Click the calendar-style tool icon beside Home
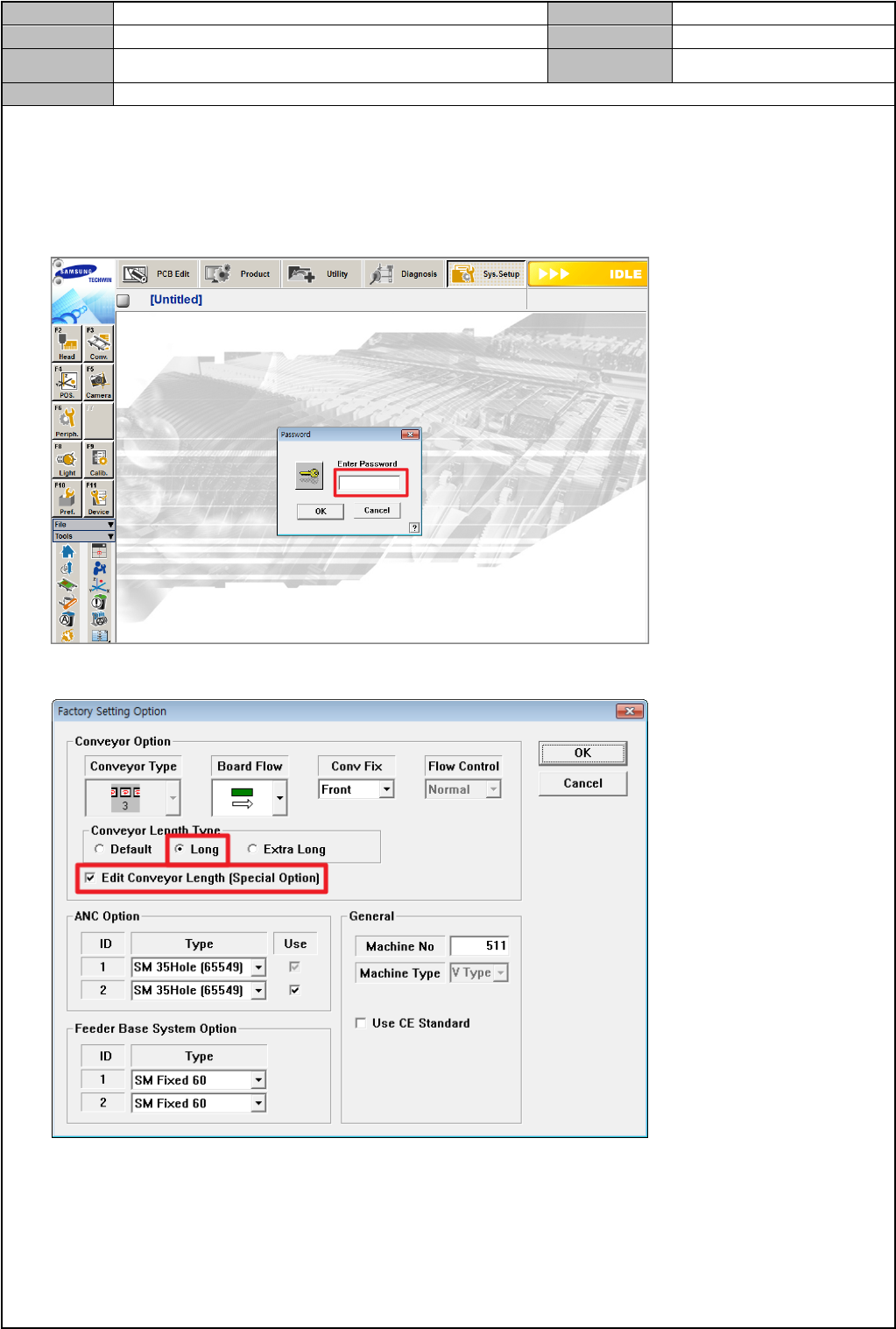This screenshot has height=1329, width=896. pos(99,551)
